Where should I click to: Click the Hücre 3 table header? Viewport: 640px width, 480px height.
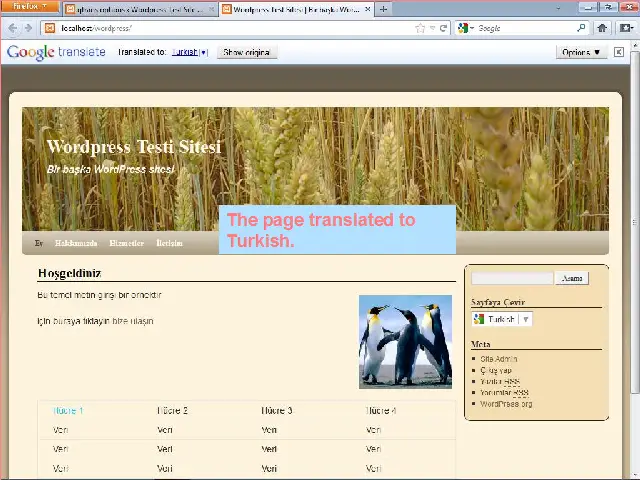(276, 411)
